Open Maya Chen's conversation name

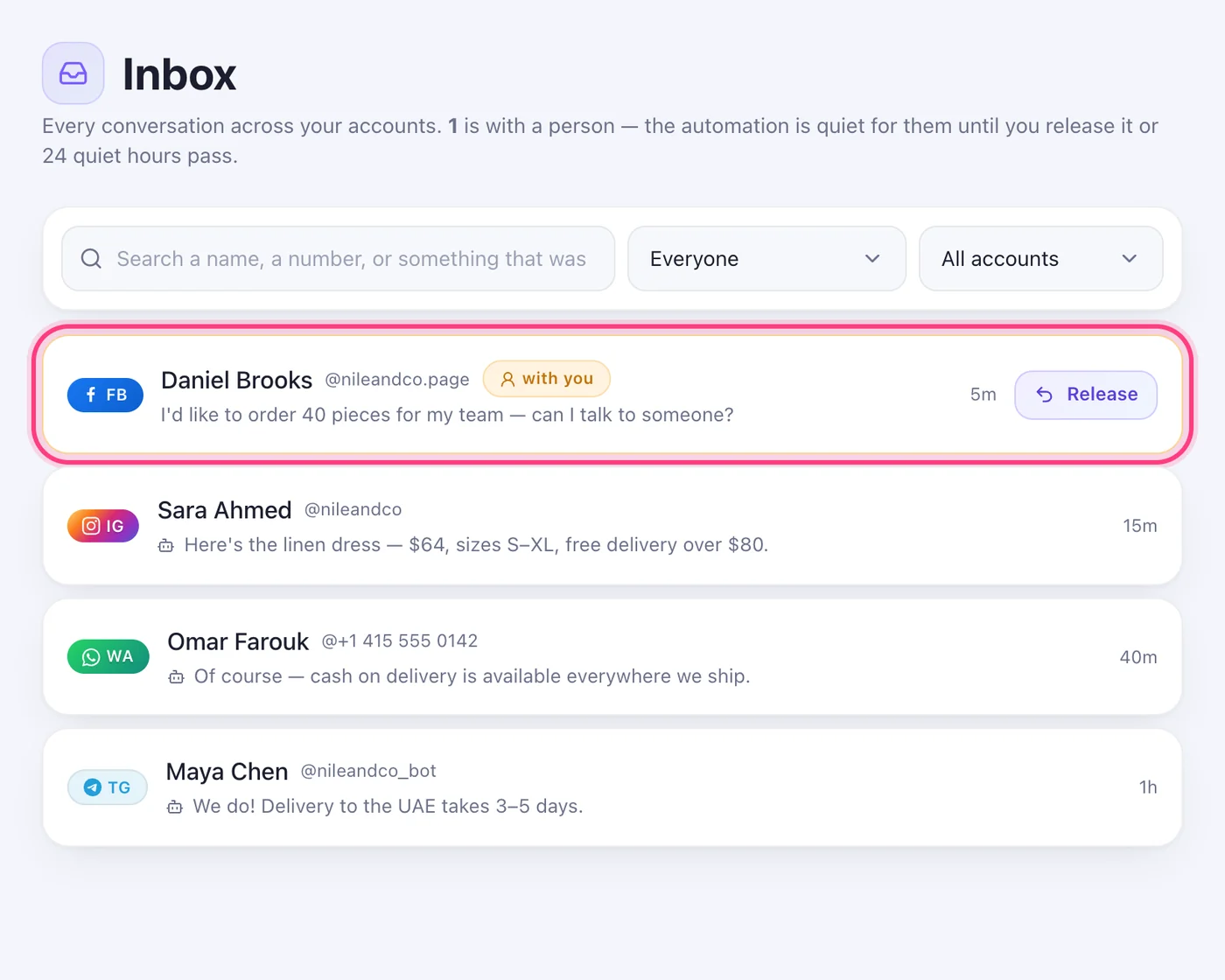[227, 772]
